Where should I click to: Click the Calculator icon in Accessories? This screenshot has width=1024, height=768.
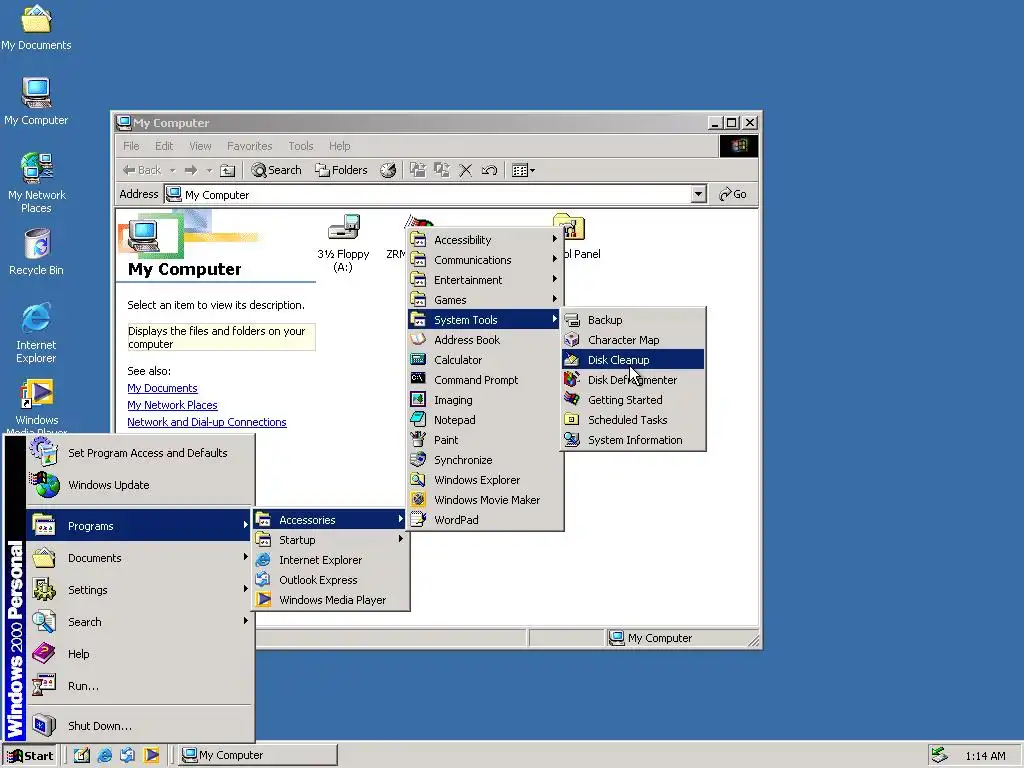pyautogui.click(x=418, y=359)
